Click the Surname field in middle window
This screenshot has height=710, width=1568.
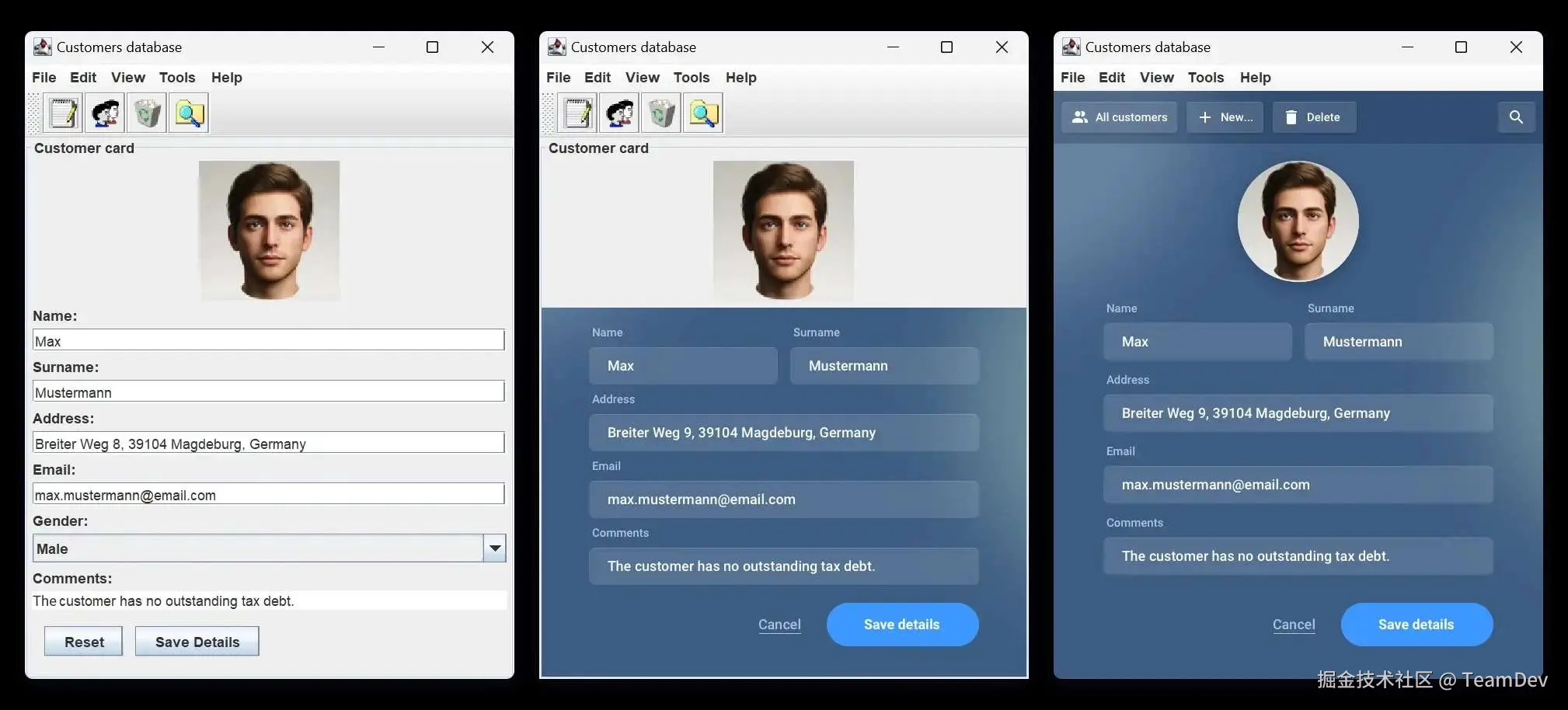[x=884, y=366]
